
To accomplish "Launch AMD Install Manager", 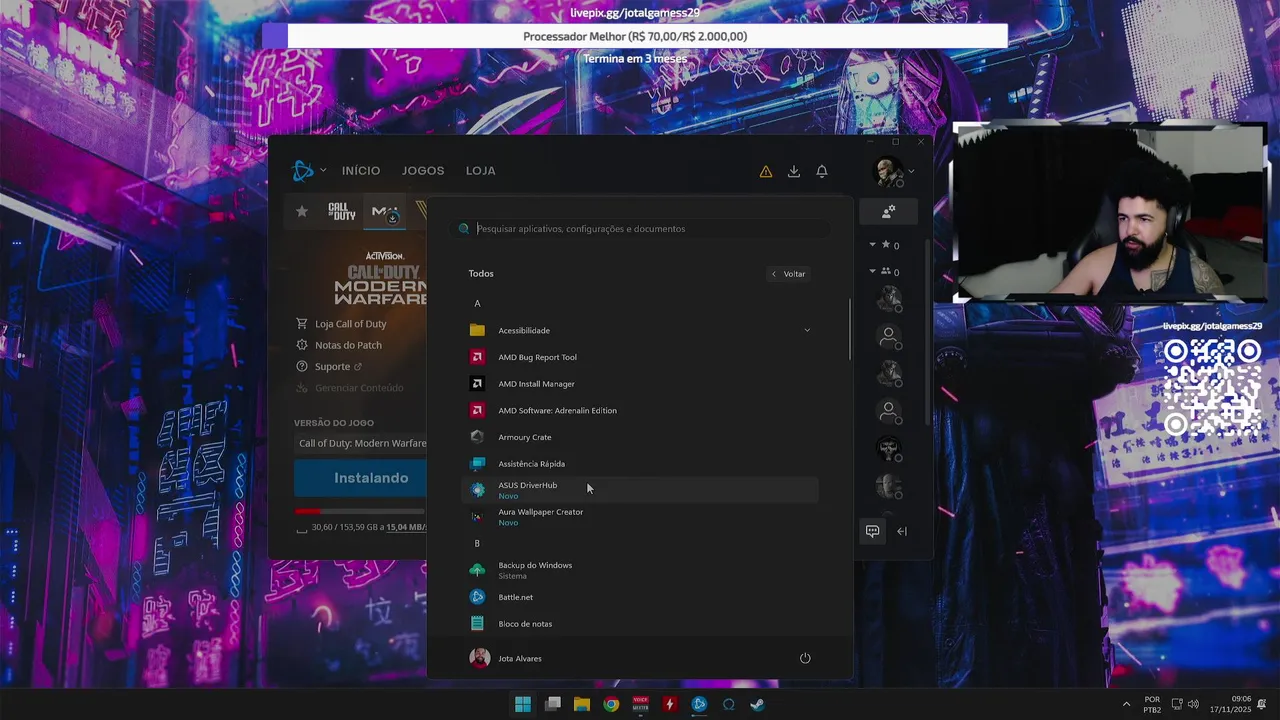I will (x=640, y=384).
